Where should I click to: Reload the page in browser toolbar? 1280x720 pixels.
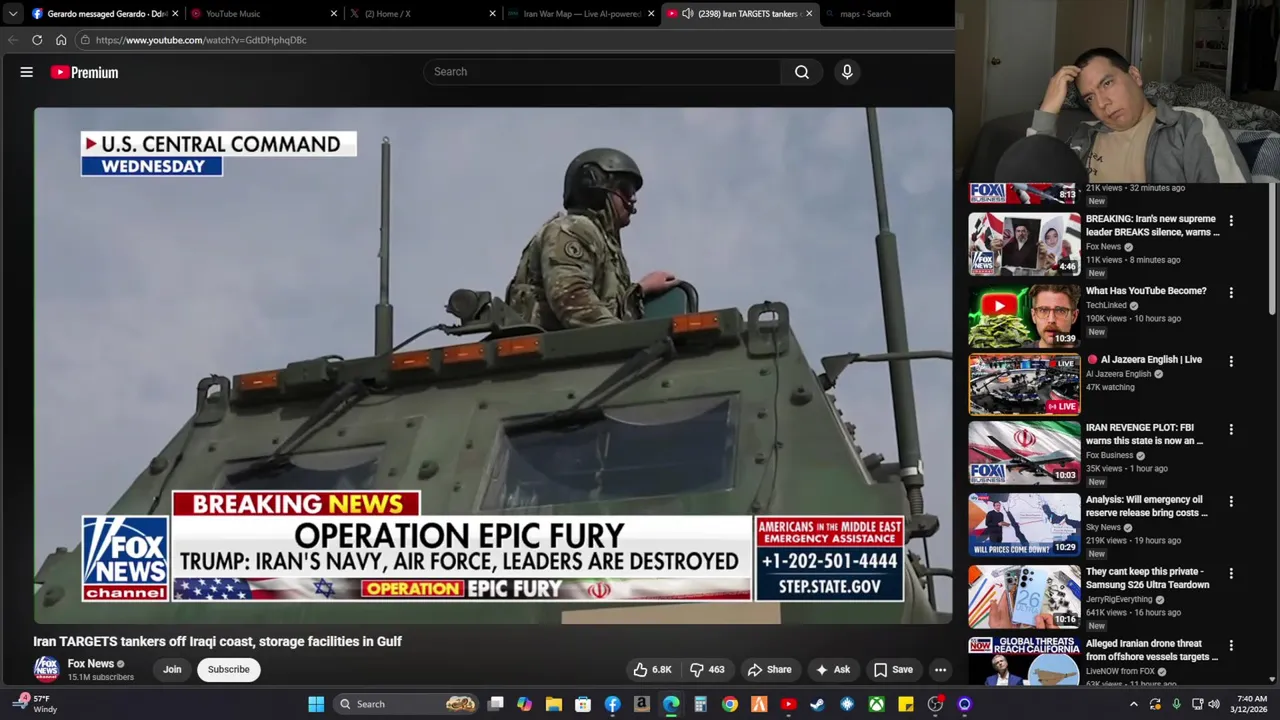point(37,40)
